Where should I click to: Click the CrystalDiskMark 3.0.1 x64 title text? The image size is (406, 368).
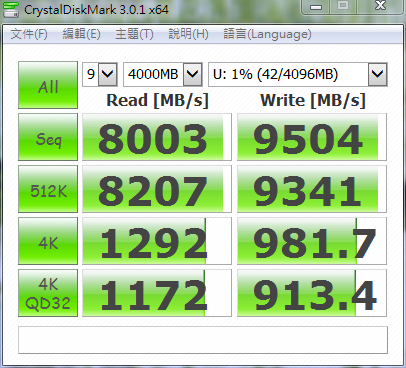pyautogui.click(x=96, y=10)
